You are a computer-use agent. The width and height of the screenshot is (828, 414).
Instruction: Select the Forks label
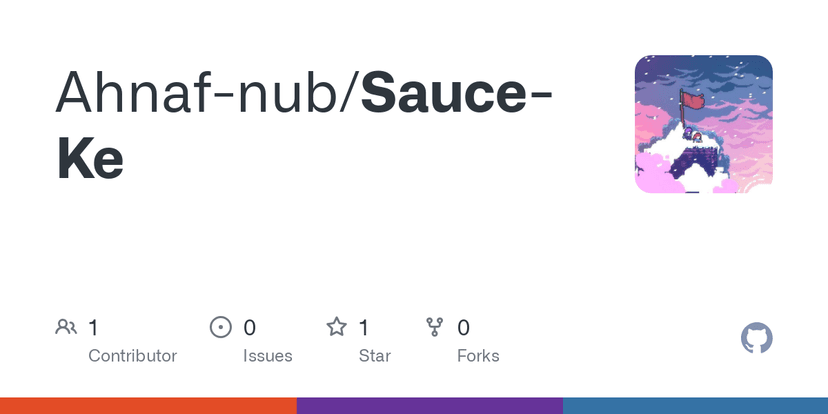478,355
